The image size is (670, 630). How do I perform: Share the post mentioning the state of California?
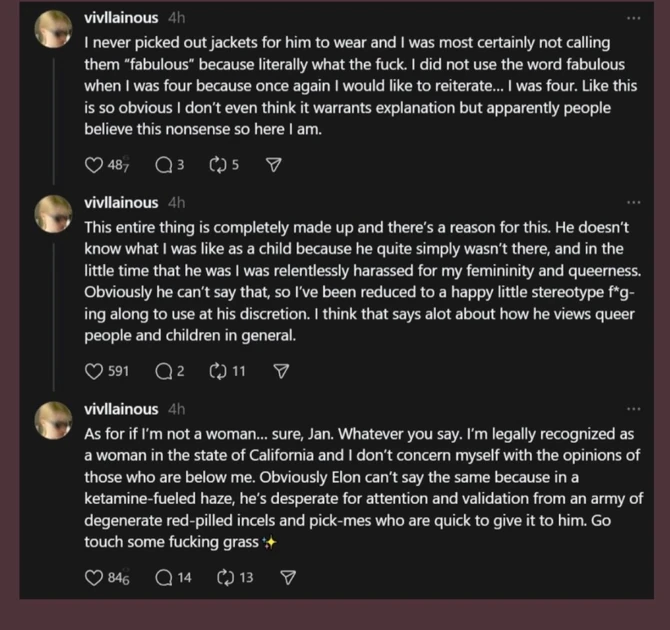pos(288,577)
